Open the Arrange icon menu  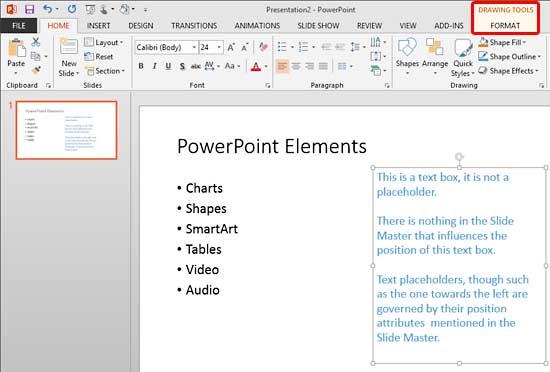point(435,56)
